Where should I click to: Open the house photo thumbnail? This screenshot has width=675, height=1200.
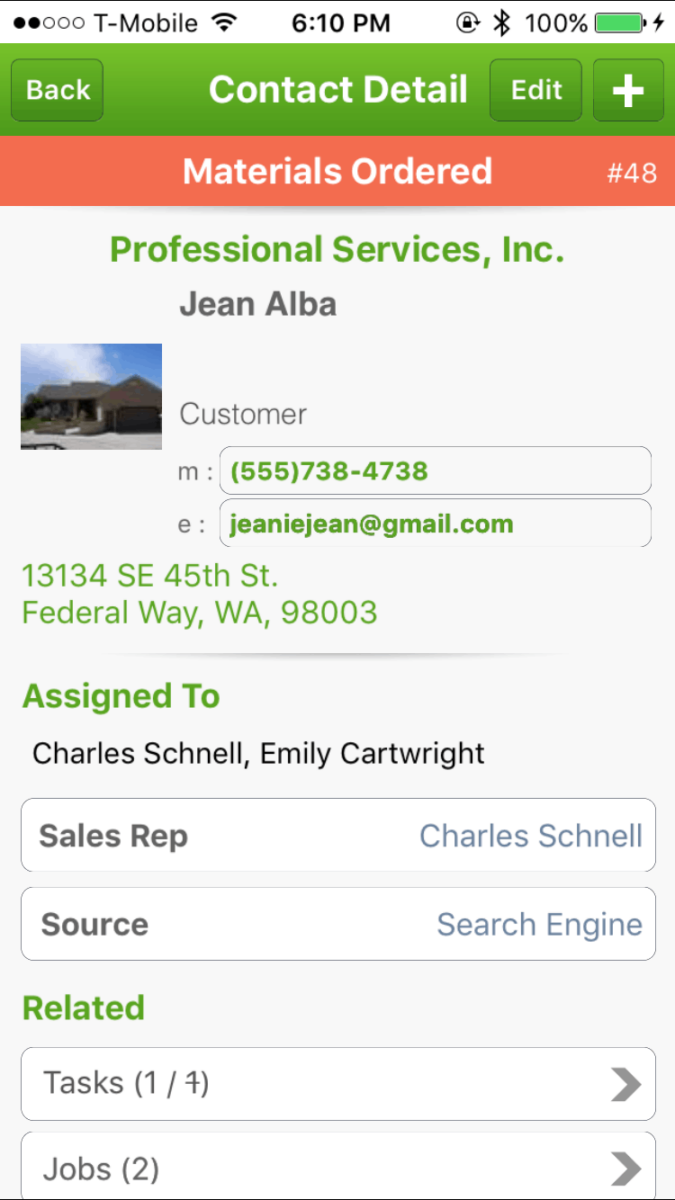tap(91, 396)
